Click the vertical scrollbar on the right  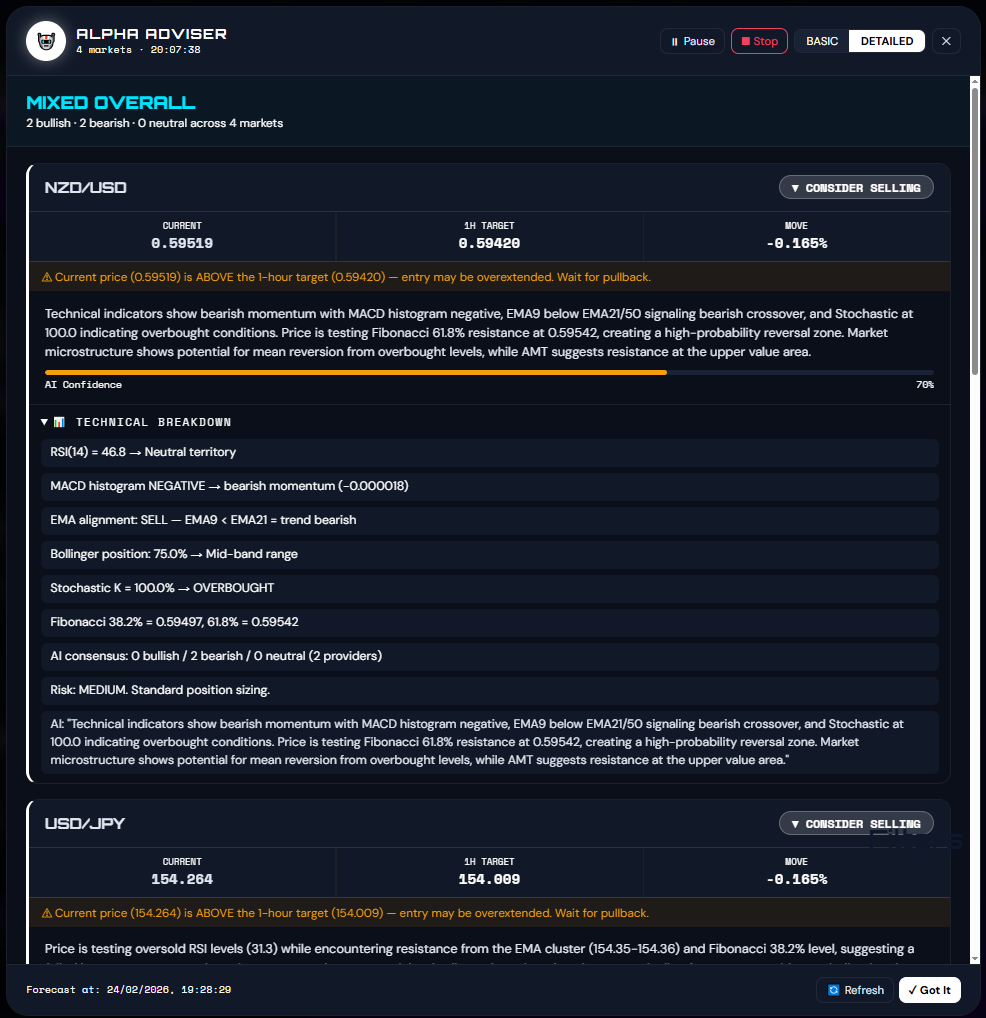point(974,230)
